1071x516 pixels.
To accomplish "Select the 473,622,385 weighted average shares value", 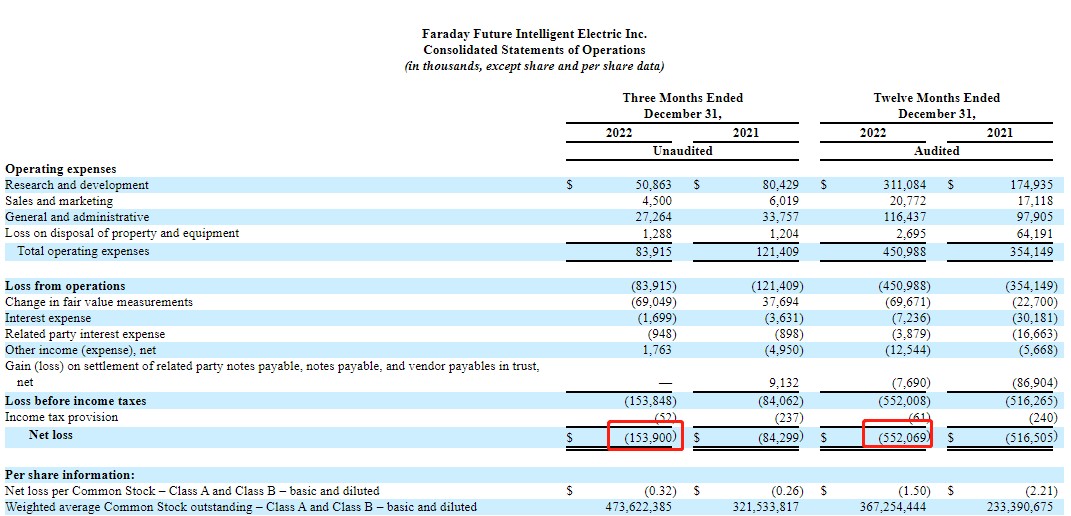I will pyautogui.click(x=637, y=507).
